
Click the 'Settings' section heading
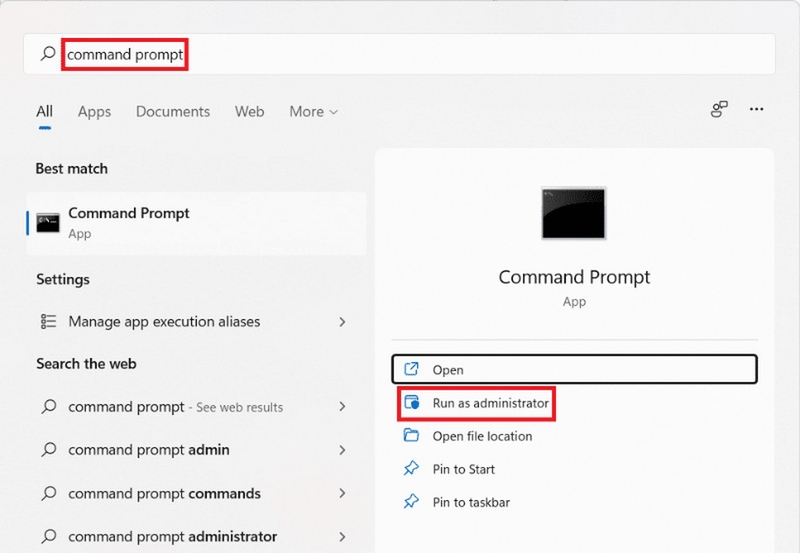(63, 280)
